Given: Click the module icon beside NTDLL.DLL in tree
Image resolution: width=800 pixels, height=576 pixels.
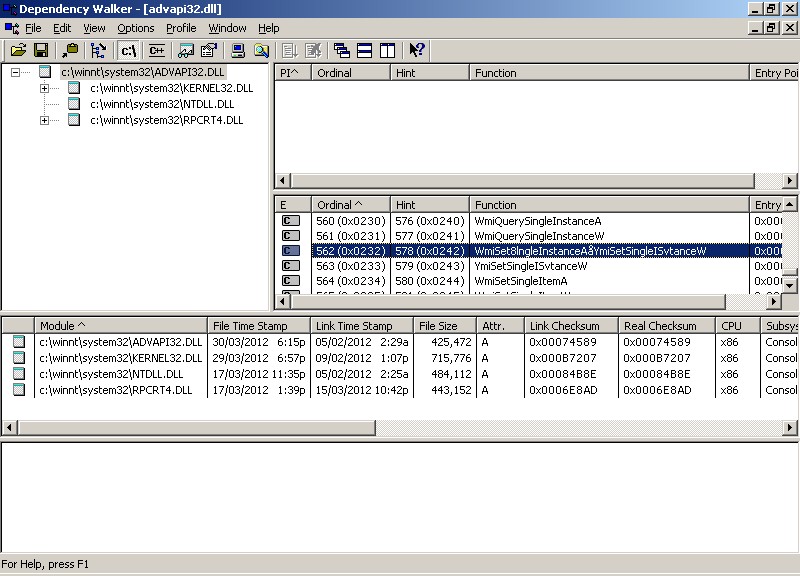Looking at the screenshot, I should tap(74, 104).
